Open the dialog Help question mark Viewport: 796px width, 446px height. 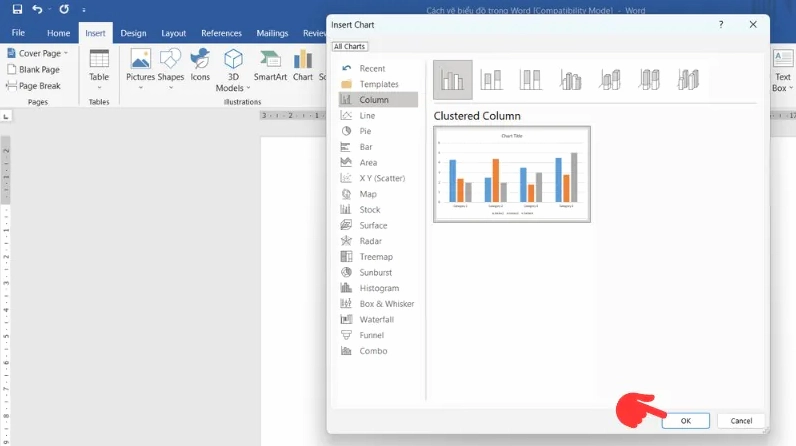[721, 24]
